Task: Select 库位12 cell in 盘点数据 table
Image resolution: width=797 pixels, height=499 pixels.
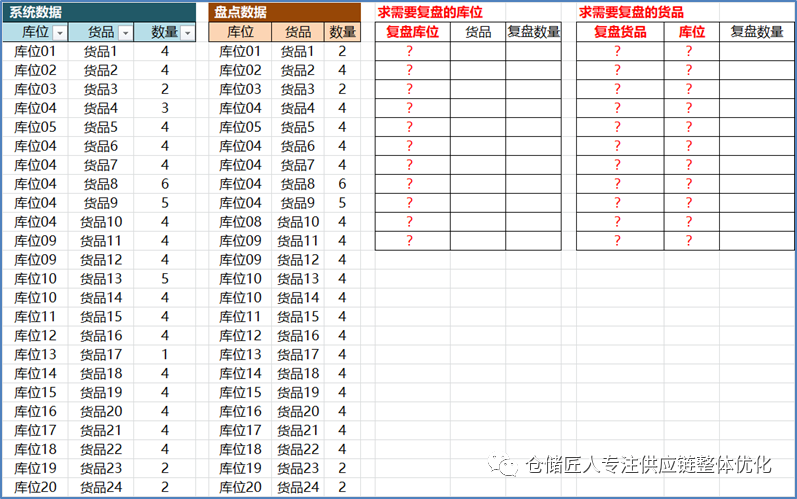Action: click(x=240, y=336)
